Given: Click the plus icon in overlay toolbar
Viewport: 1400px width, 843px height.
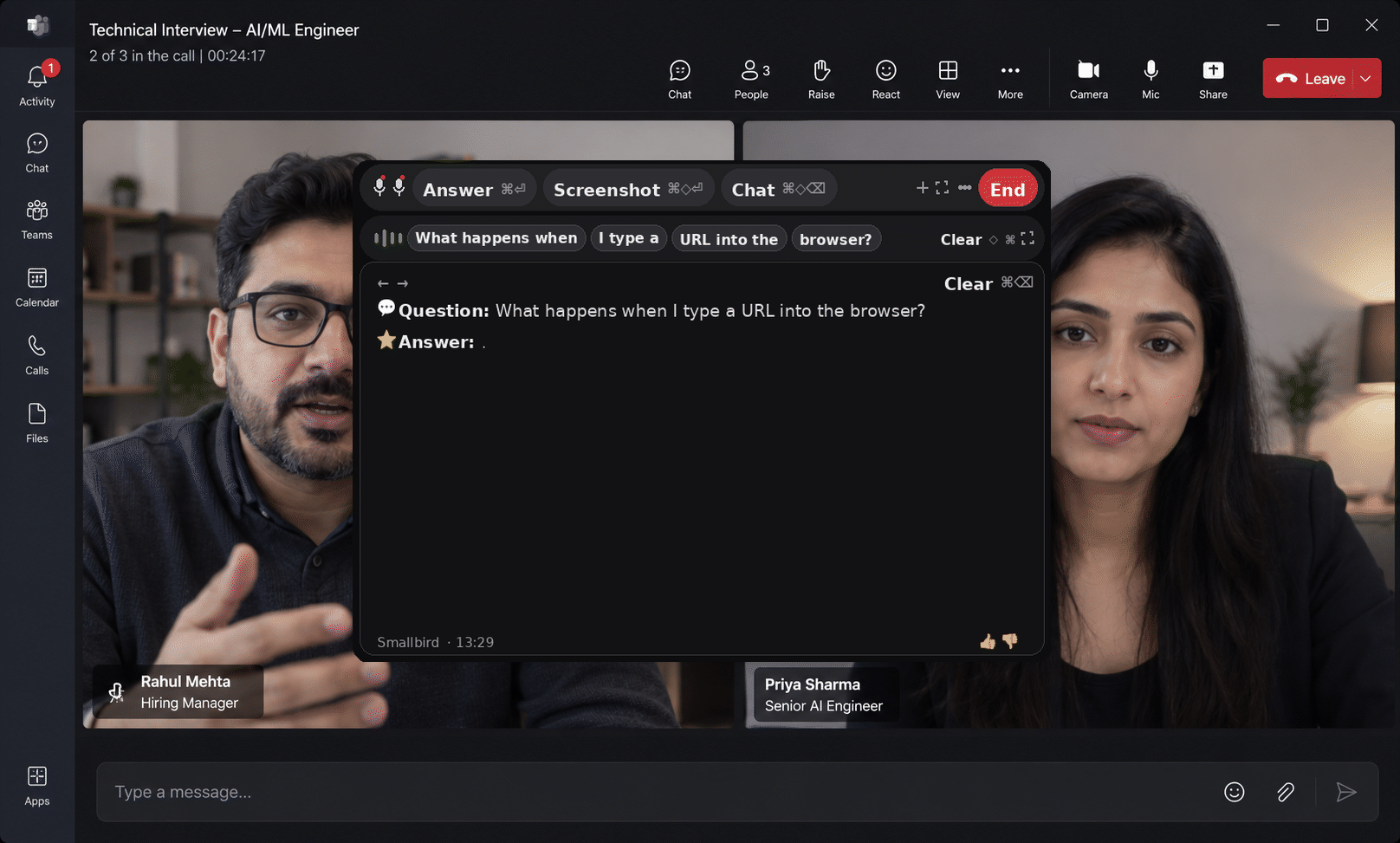Looking at the screenshot, I should (922, 187).
